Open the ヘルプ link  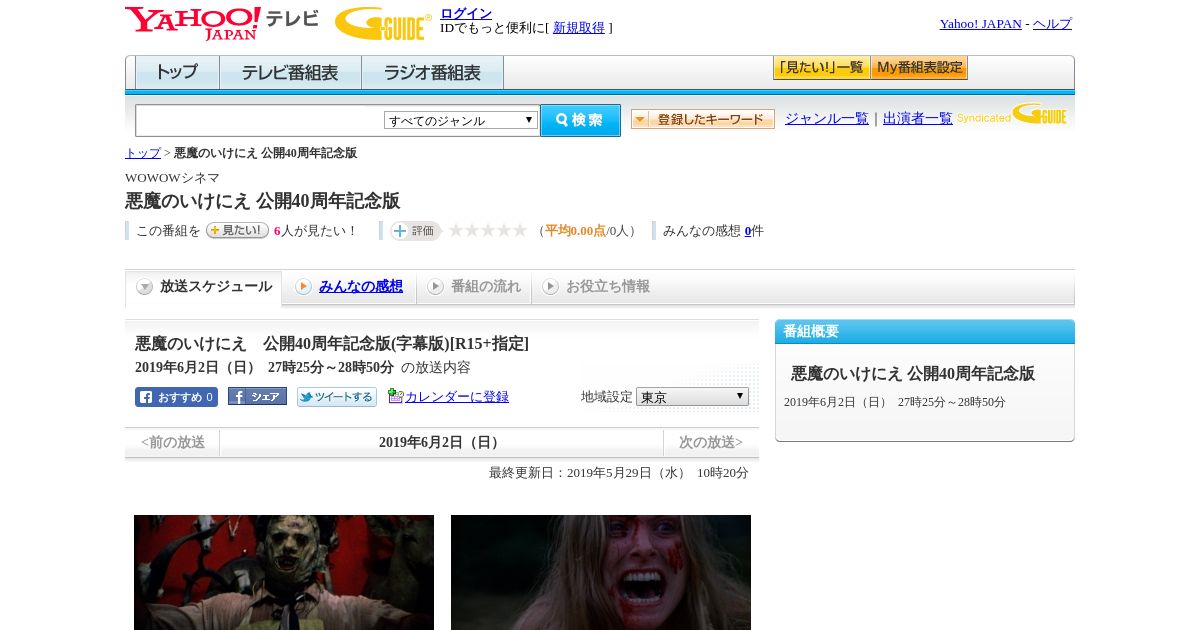(x=1052, y=24)
